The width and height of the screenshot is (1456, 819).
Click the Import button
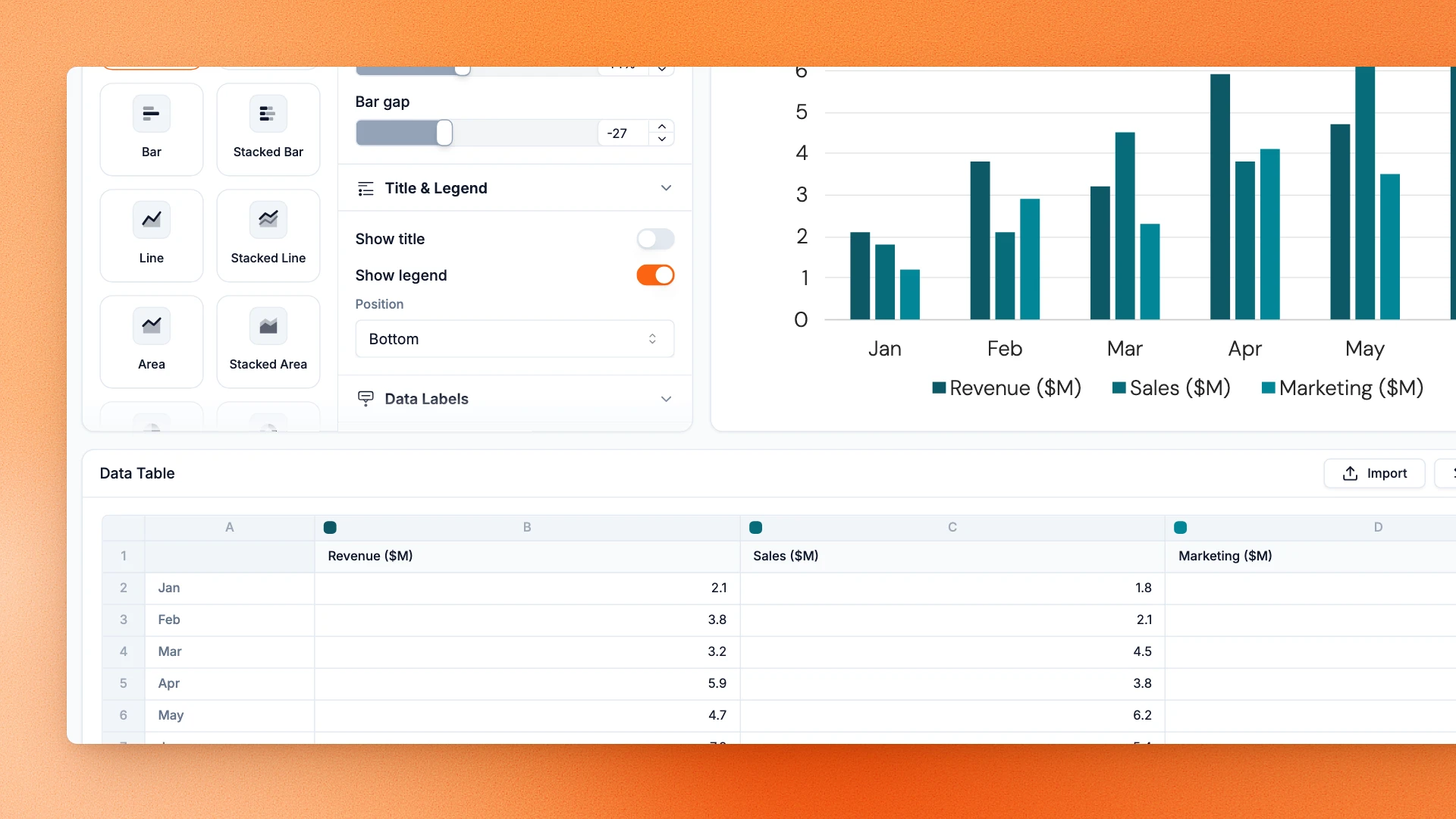(x=1374, y=473)
